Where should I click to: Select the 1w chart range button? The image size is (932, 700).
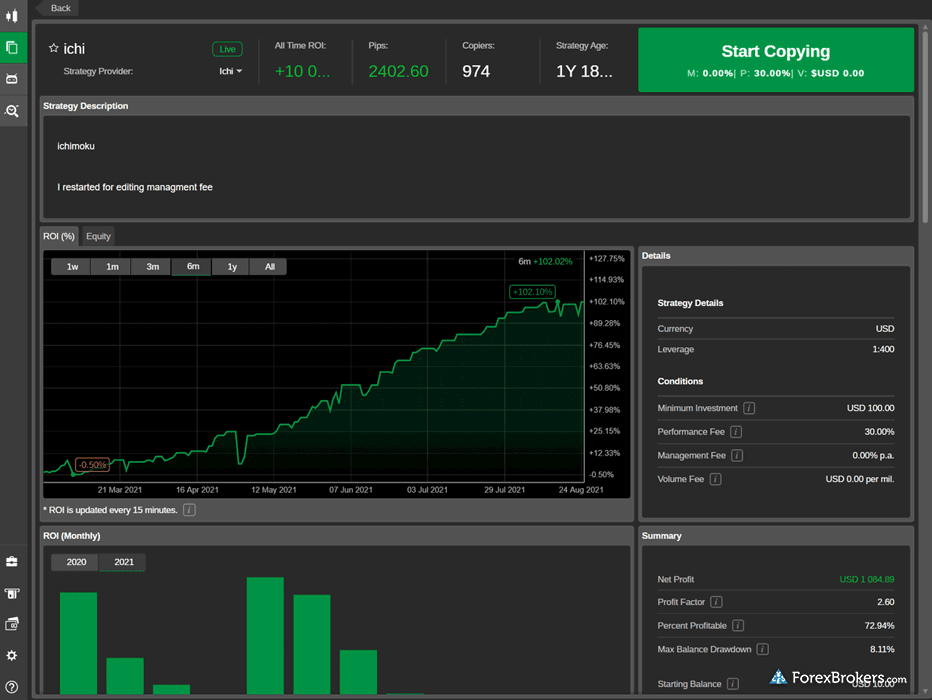72,267
